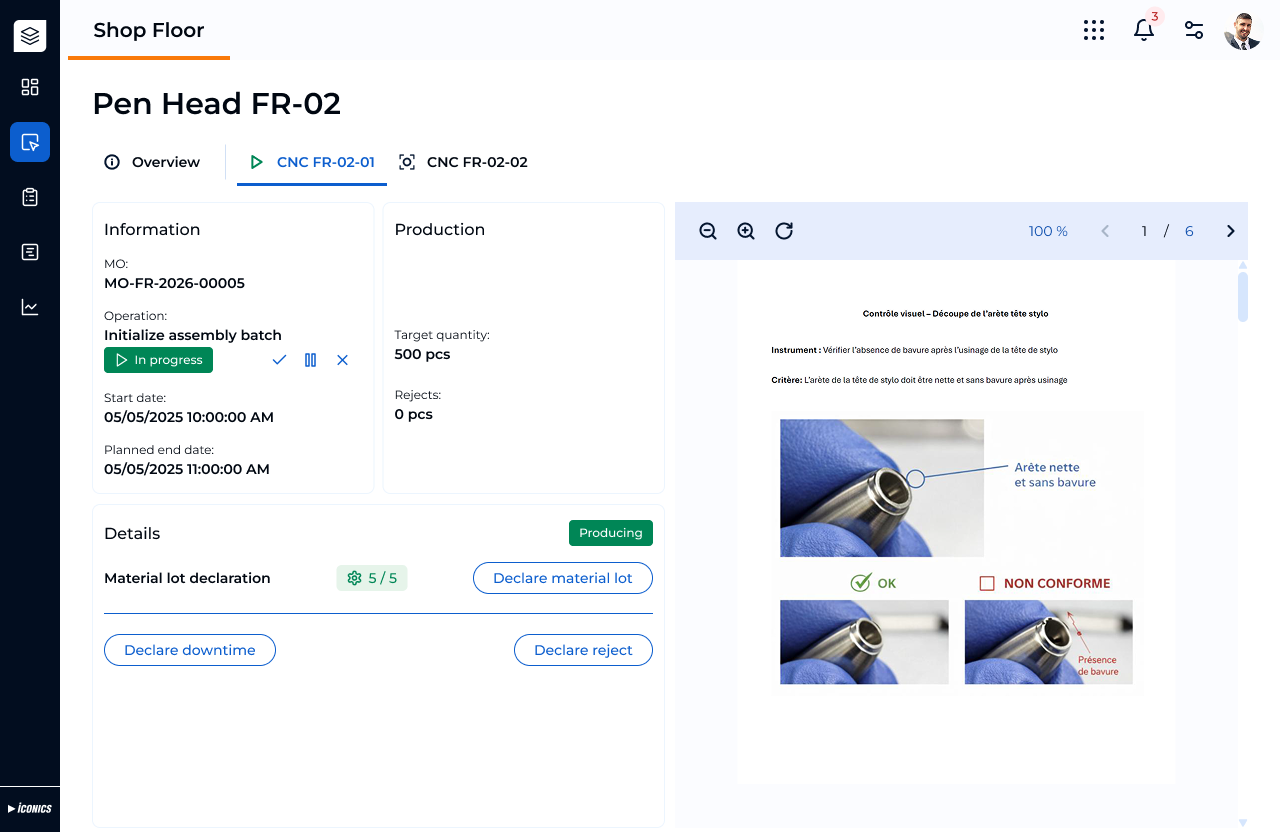Click the start date 05/05/2025 10:00:00 AM
The image size is (1280, 832).
tap(189, 417)
